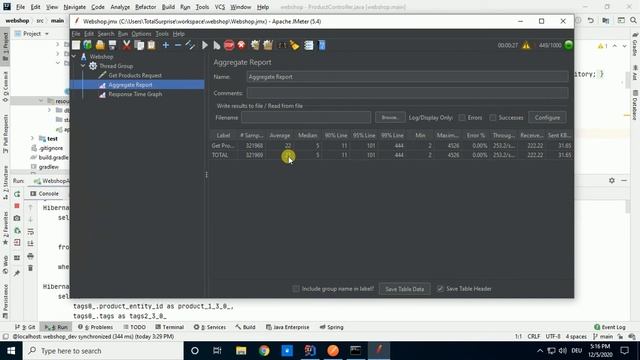Toggle the Errors checkbox
Viewport: 640px width, 360px height.
click(x=462, y=118)
